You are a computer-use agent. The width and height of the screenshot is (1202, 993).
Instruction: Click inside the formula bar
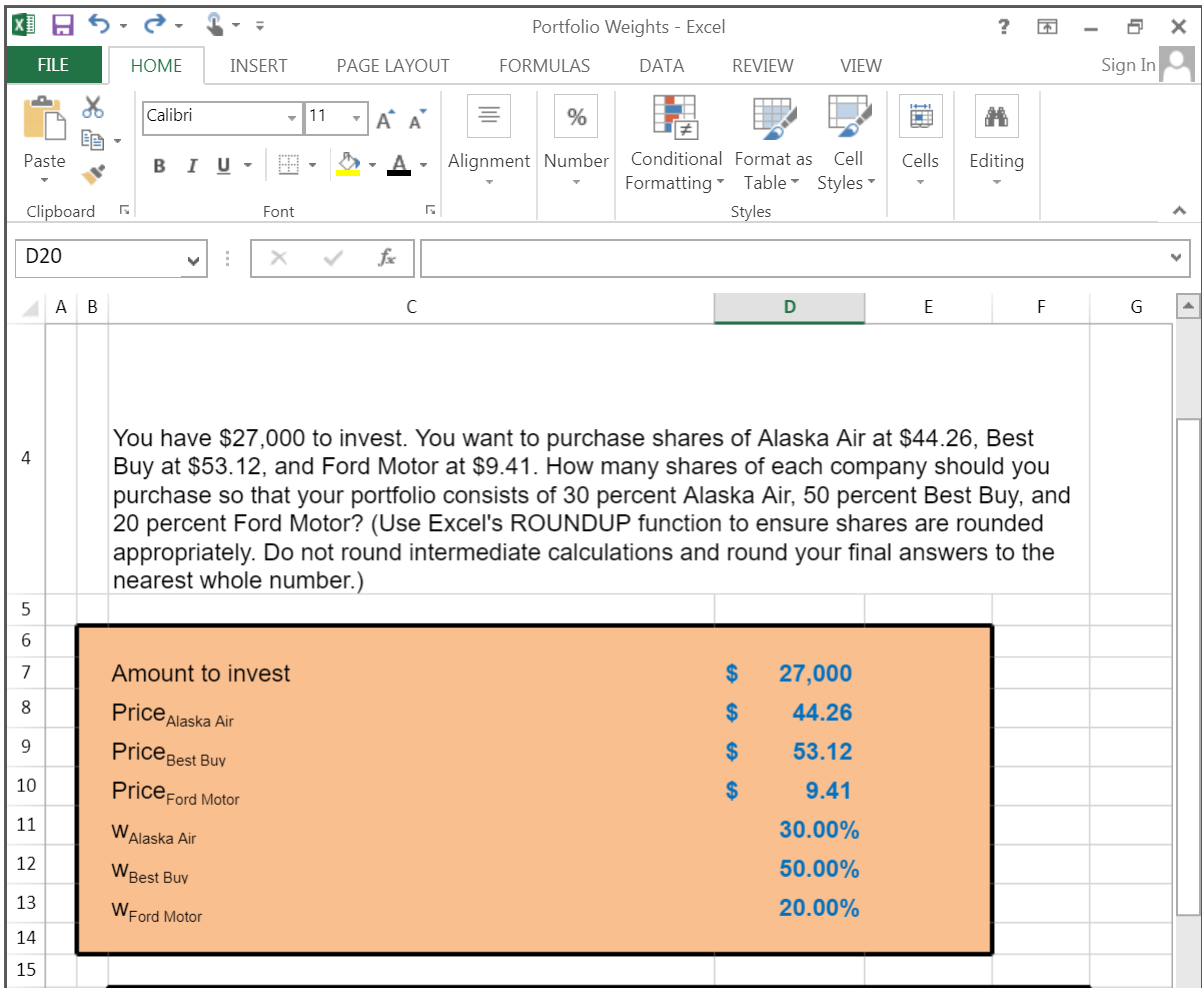(x=700, y=258)
